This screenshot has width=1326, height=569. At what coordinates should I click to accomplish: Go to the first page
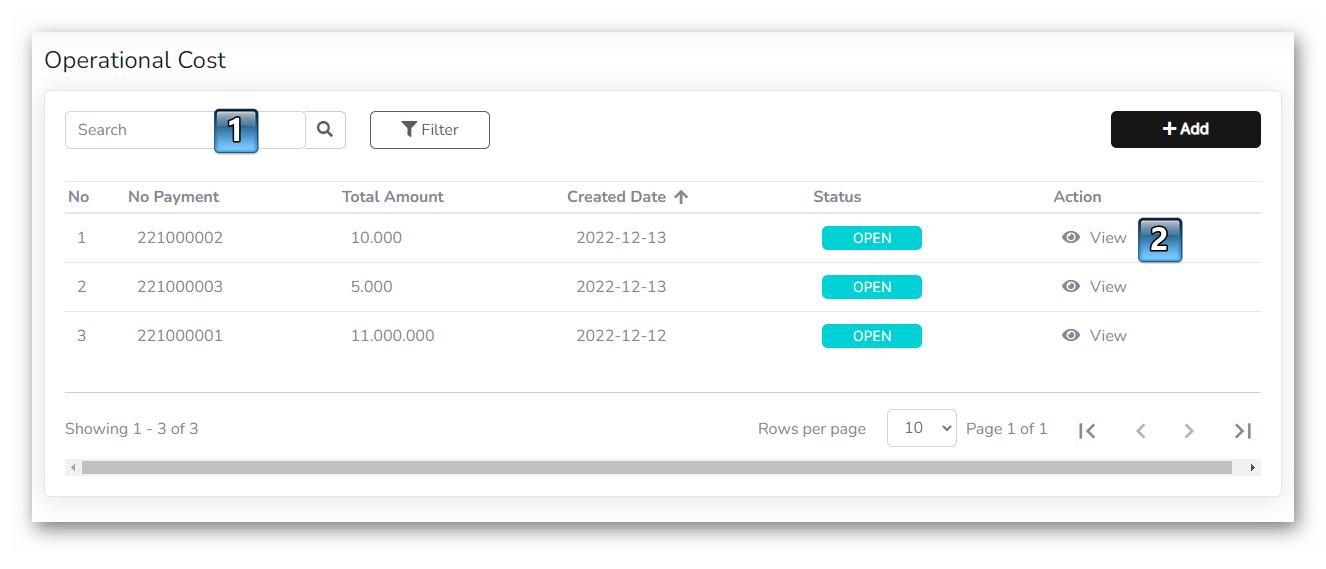pyautogui.click(x=1087, y=431)
